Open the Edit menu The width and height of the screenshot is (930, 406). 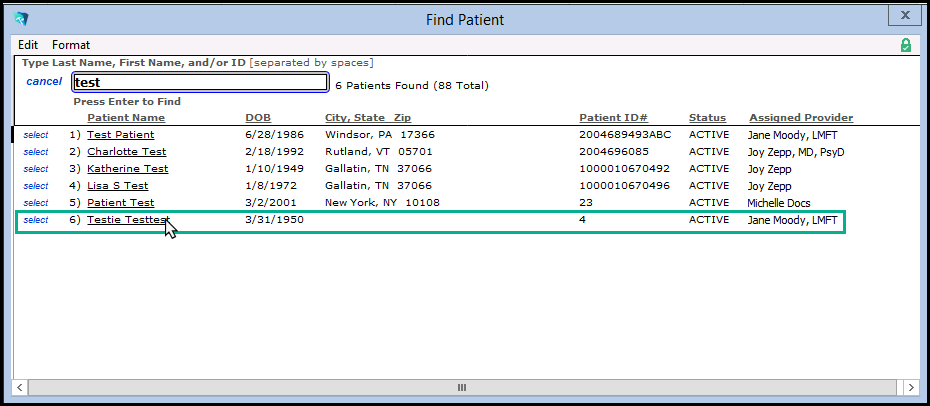(28, 45)
